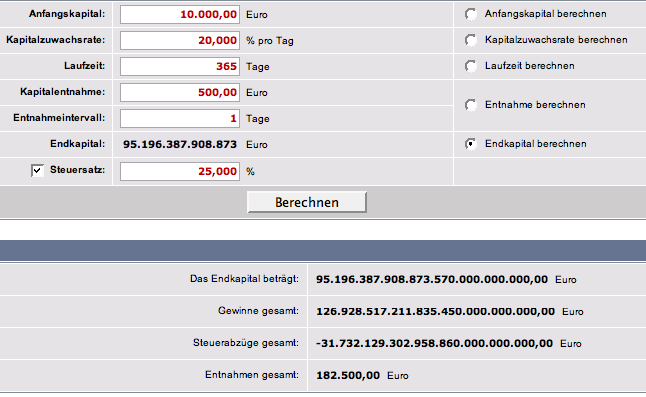
Task: Click the Endkapital value 95.196.387.908.873
Action: pyautogui.click(x=180, y=145)
